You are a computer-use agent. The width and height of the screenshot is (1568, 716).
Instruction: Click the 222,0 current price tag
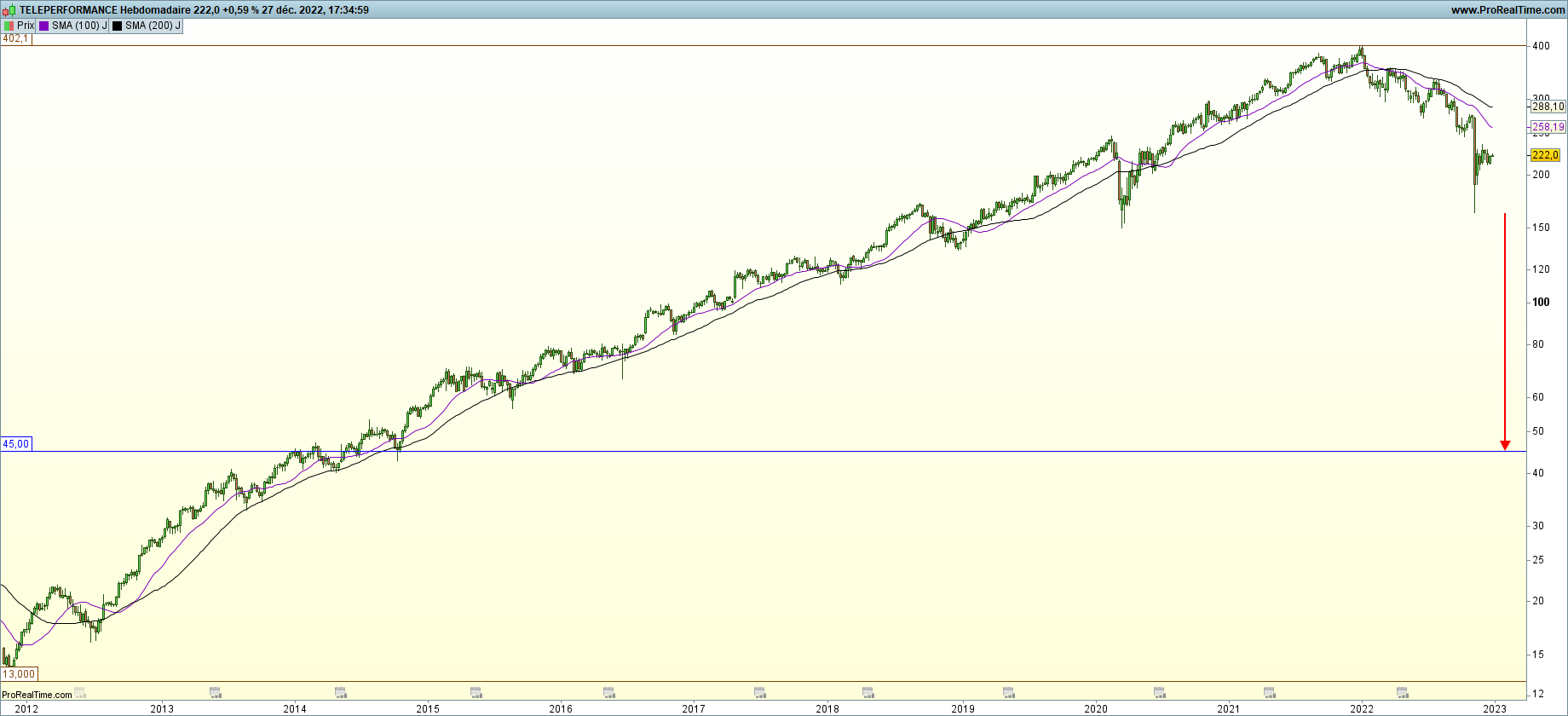pos(1545,155)
